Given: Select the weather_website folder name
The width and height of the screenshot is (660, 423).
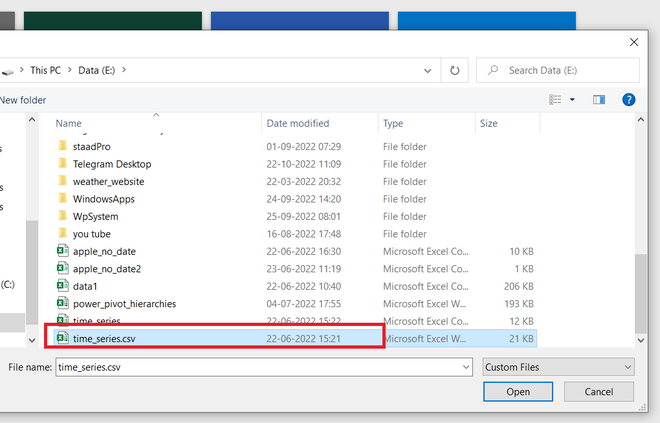Looking at the screenshot, I should tap(109, 181).
